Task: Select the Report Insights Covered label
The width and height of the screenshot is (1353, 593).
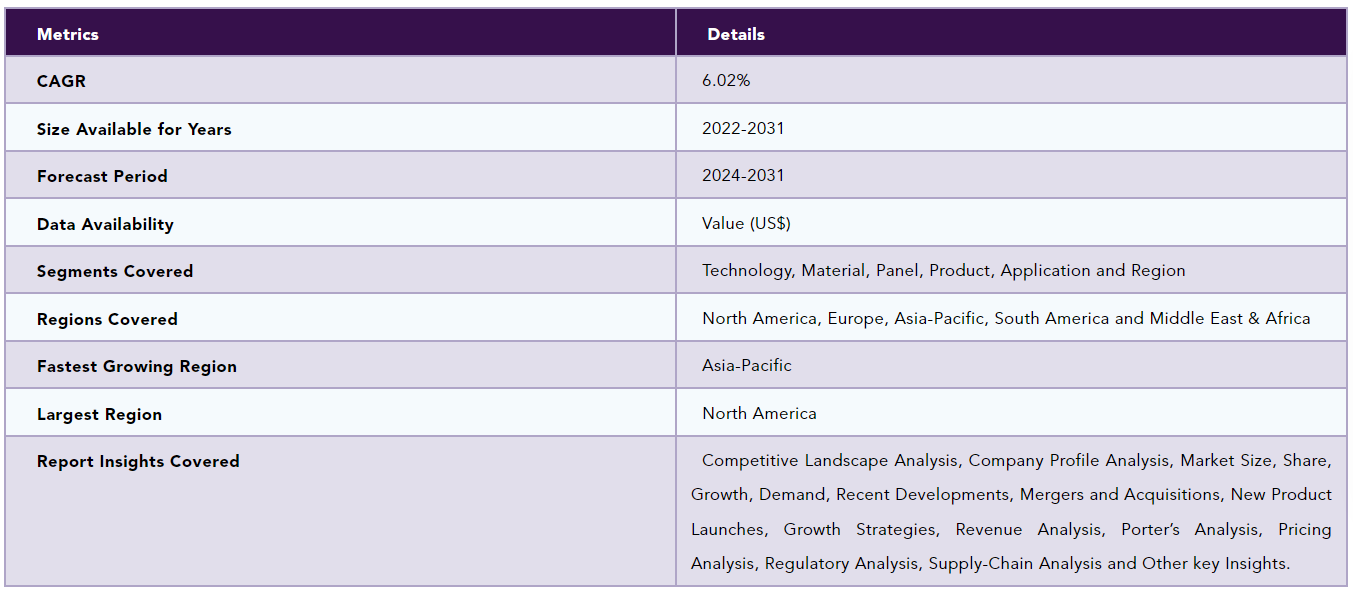Action: click(138, 461)
